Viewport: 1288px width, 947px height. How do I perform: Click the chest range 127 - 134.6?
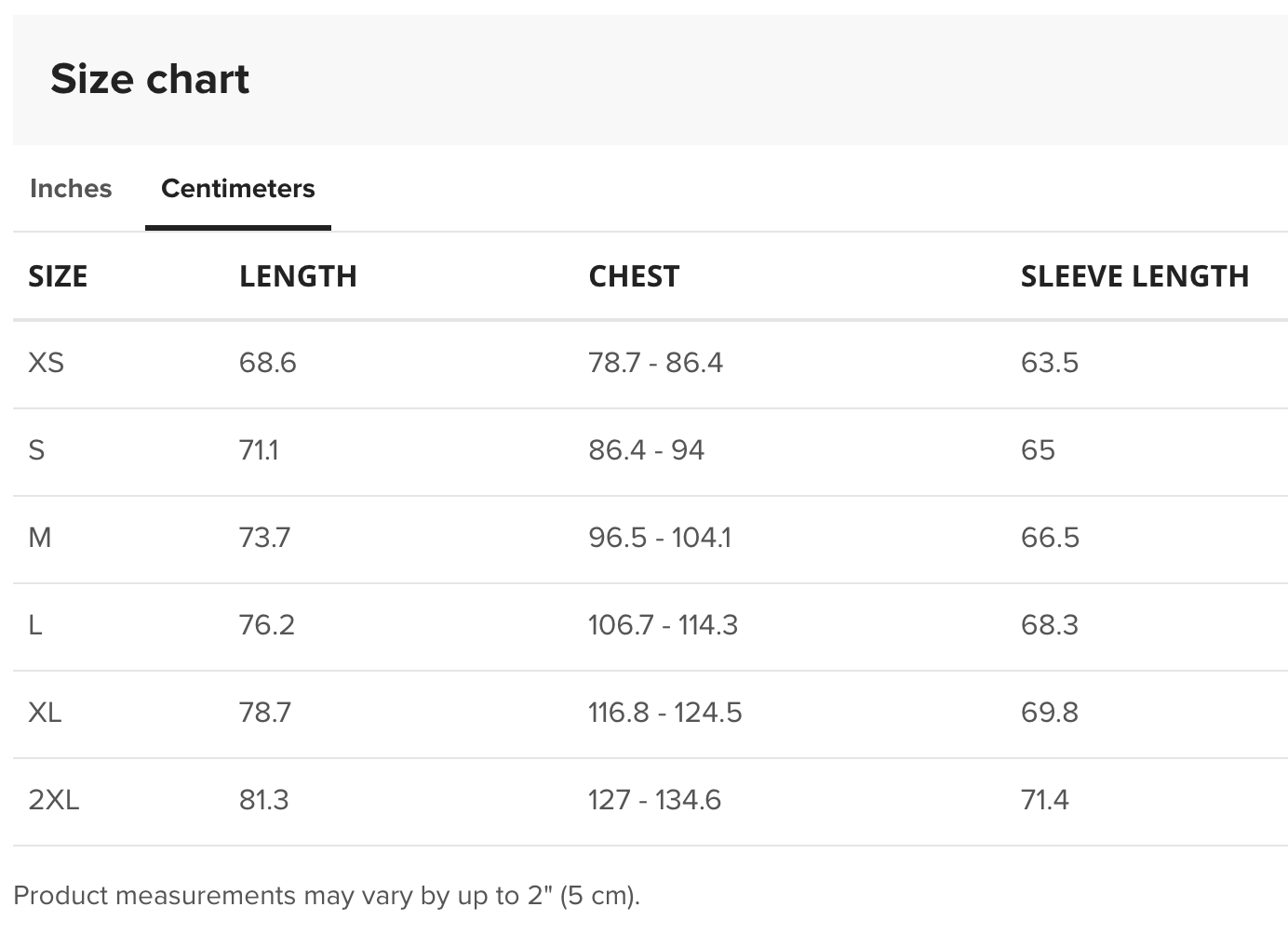pyautogui.click(x=655, y=800)
